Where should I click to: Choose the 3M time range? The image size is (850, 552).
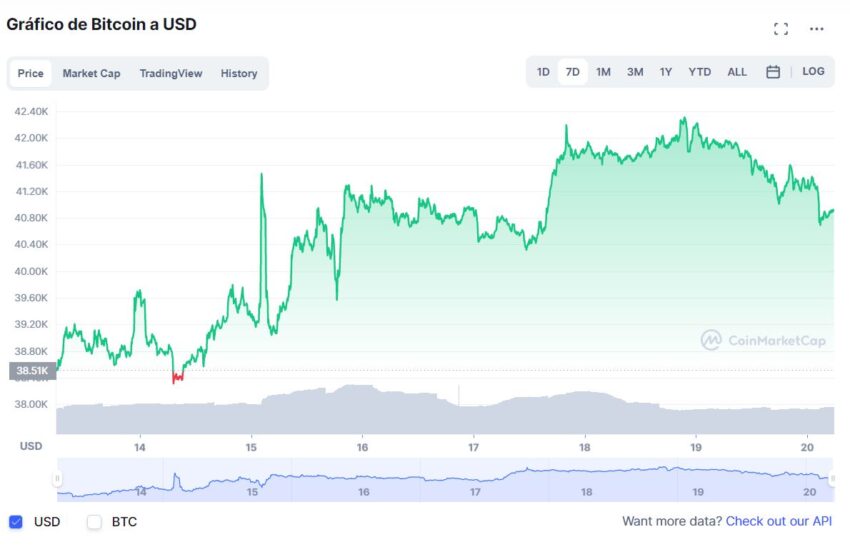click(x=635, y=72)
